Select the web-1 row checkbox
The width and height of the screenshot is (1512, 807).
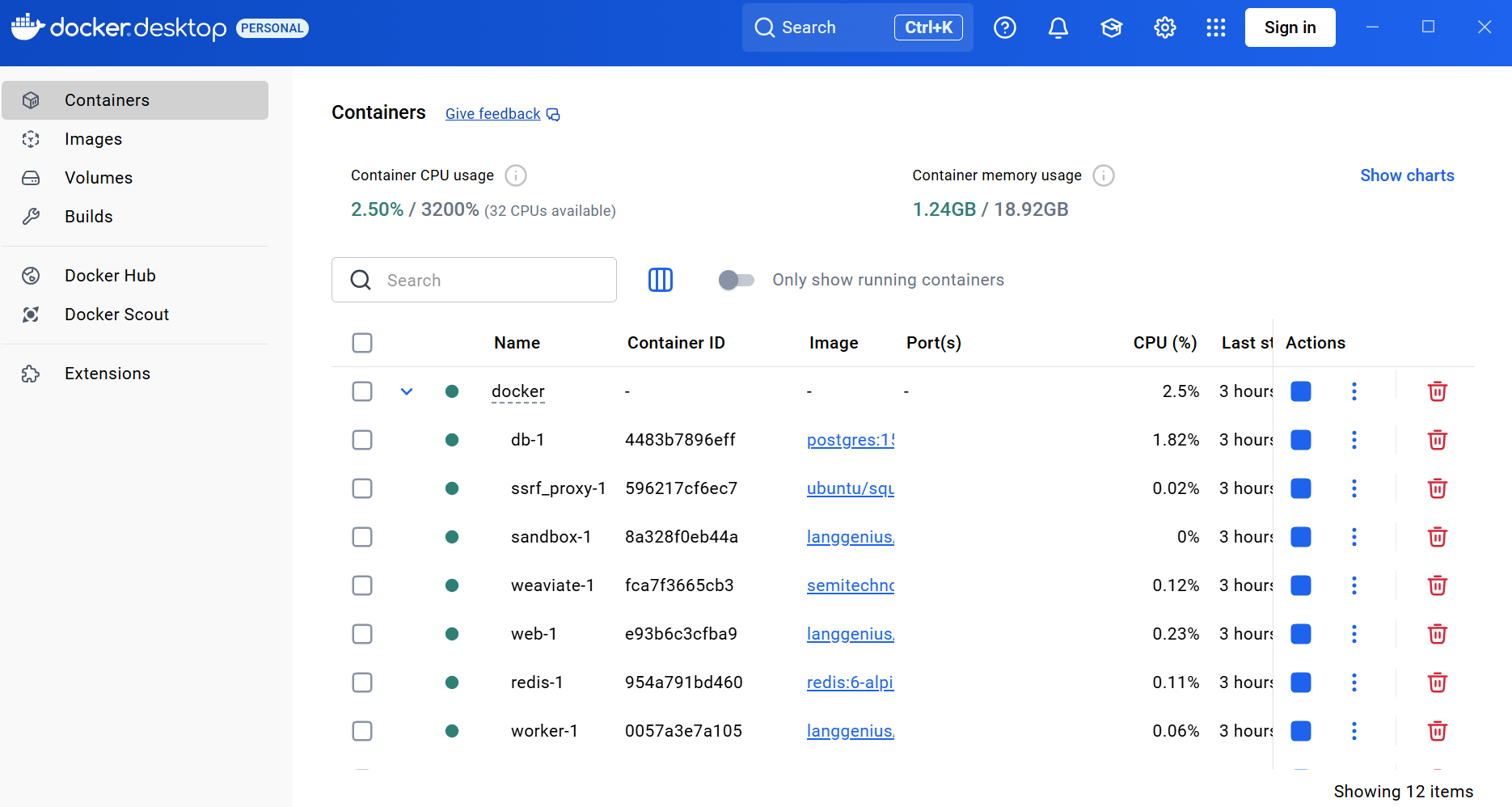tap(362, 634)
